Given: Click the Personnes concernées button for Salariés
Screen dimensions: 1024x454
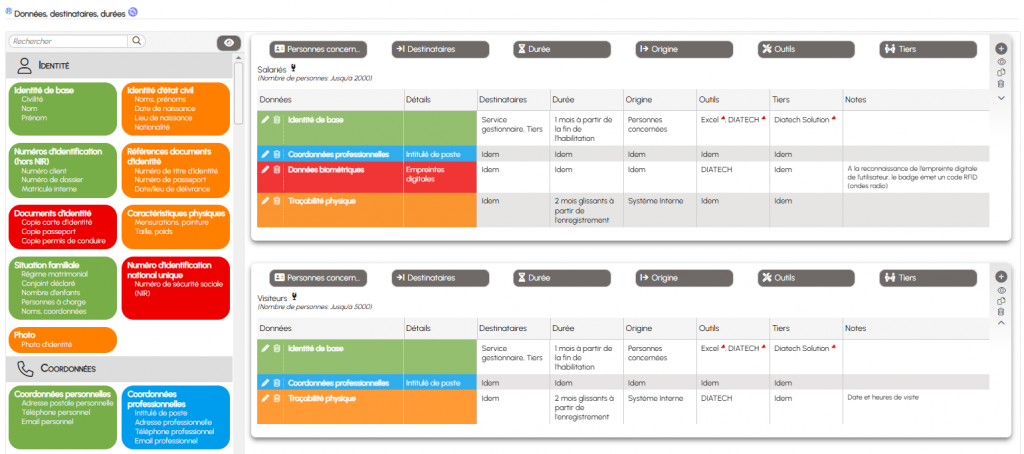Looking at the screenshot, I should pos(319,49).
